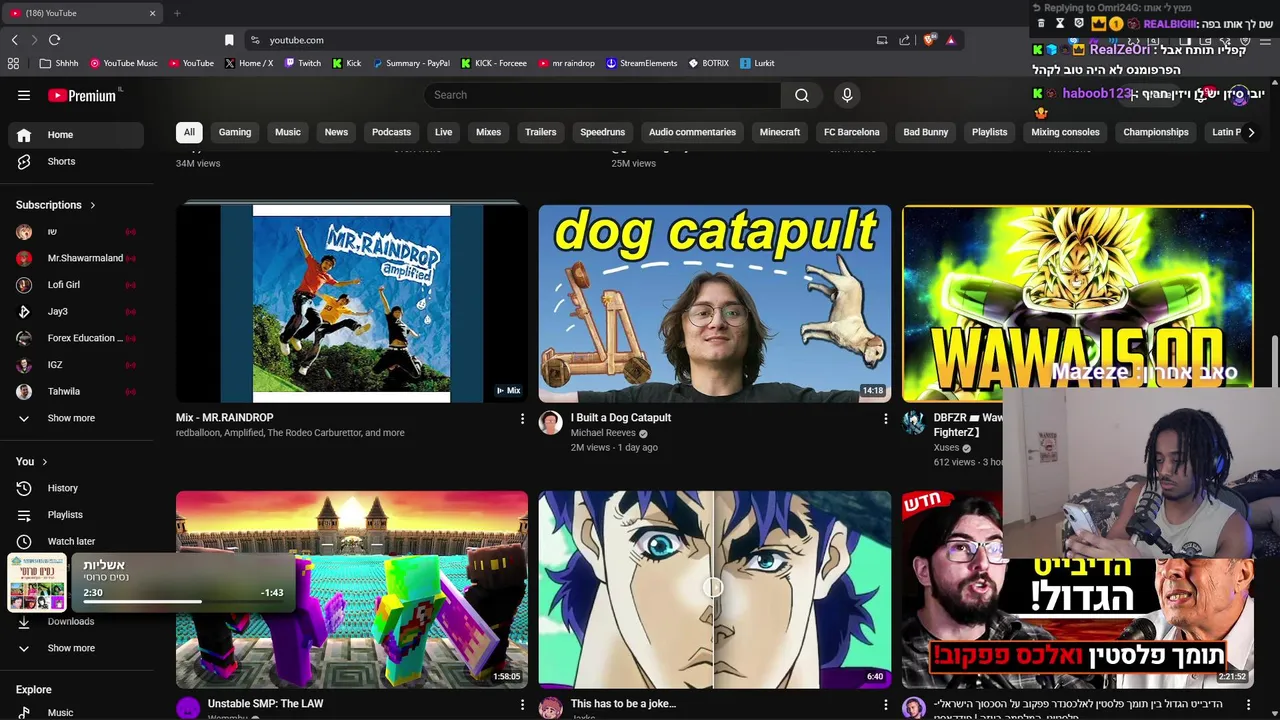
Task: Select the All filter chip
Action: coord(189,132)
